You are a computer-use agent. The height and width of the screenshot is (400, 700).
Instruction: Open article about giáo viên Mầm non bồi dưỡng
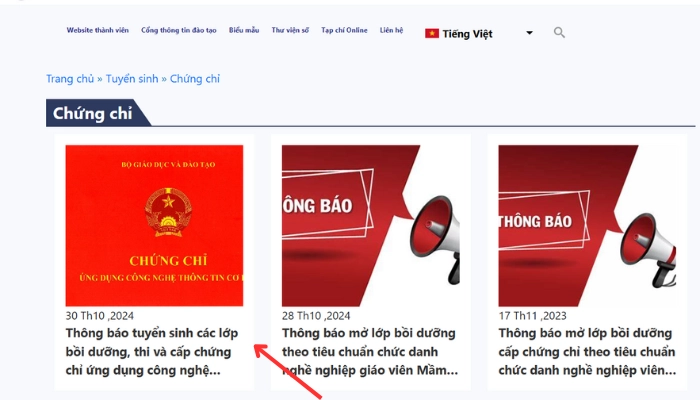click(370, 352)
